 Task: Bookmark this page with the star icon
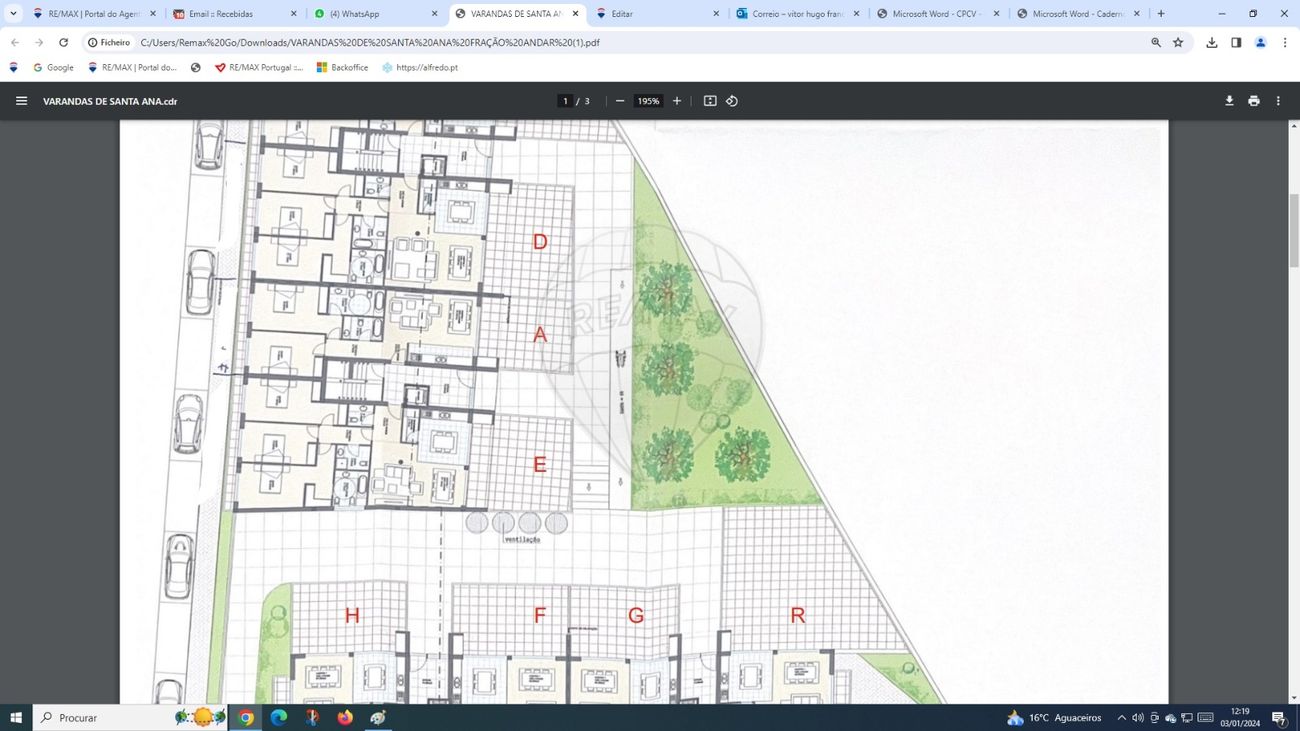[1178, 43]
